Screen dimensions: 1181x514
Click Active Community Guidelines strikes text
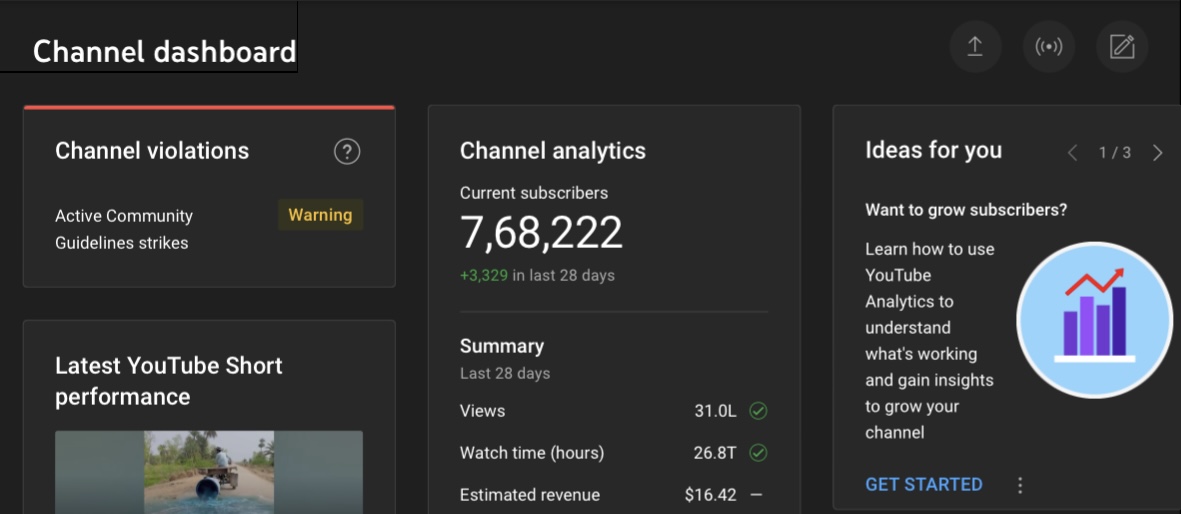coord(124,229)
